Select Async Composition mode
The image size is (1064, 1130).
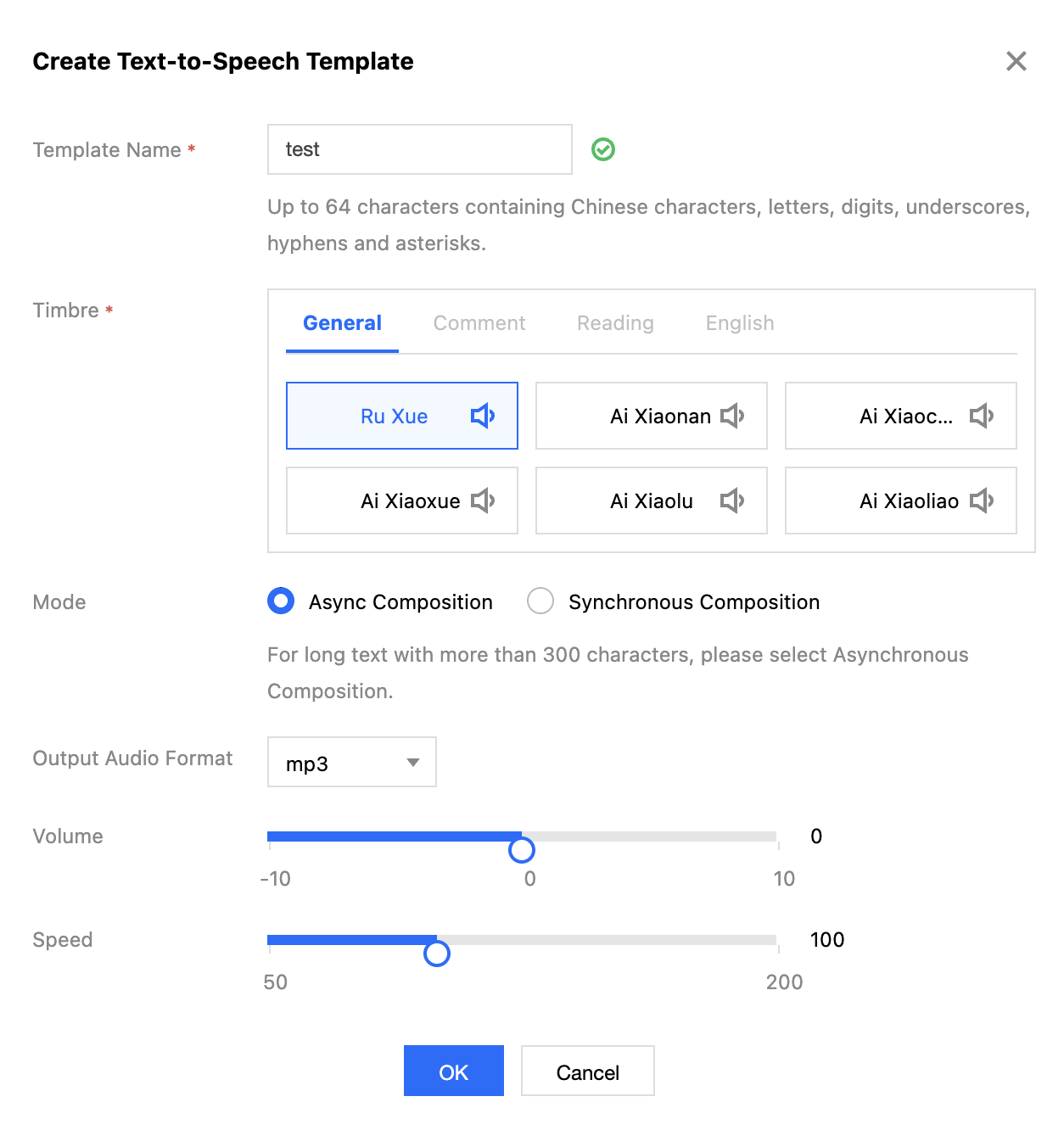click(281, 601)
